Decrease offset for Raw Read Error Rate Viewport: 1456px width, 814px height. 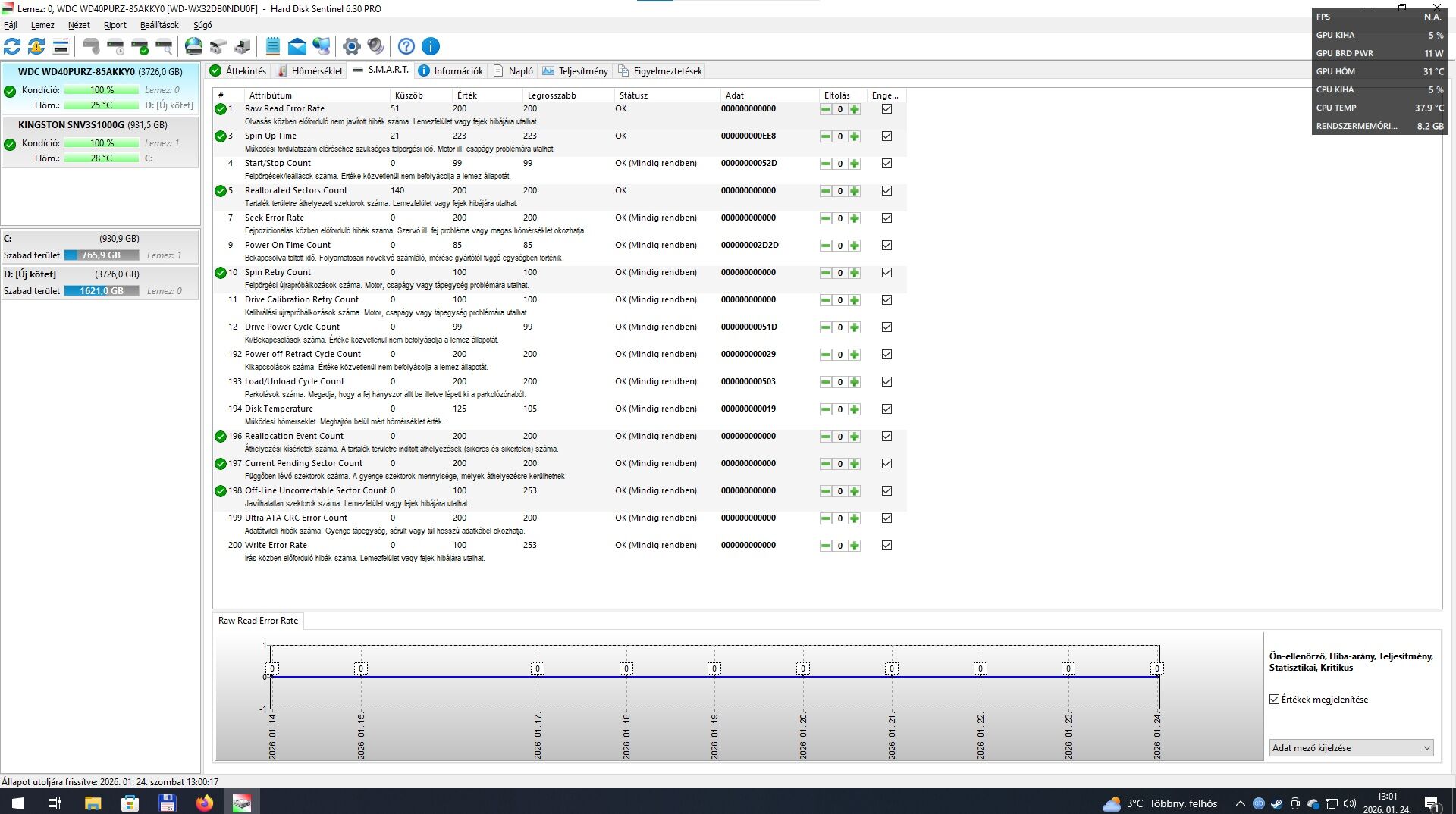[826, 109]
